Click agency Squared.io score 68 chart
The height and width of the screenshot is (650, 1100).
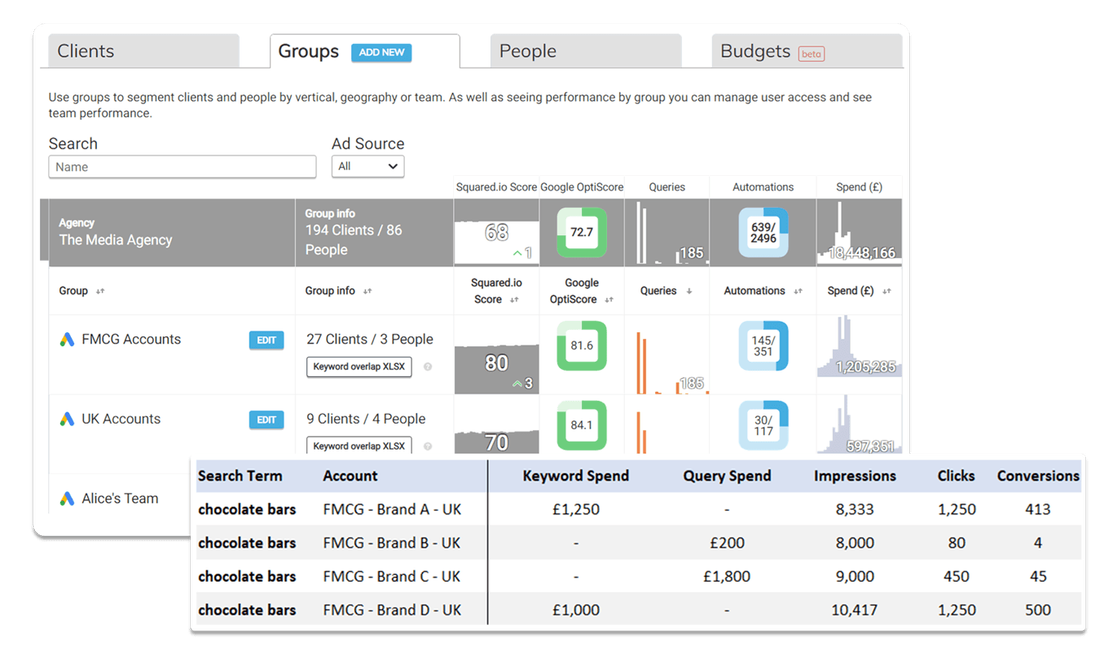click(497, 241)
